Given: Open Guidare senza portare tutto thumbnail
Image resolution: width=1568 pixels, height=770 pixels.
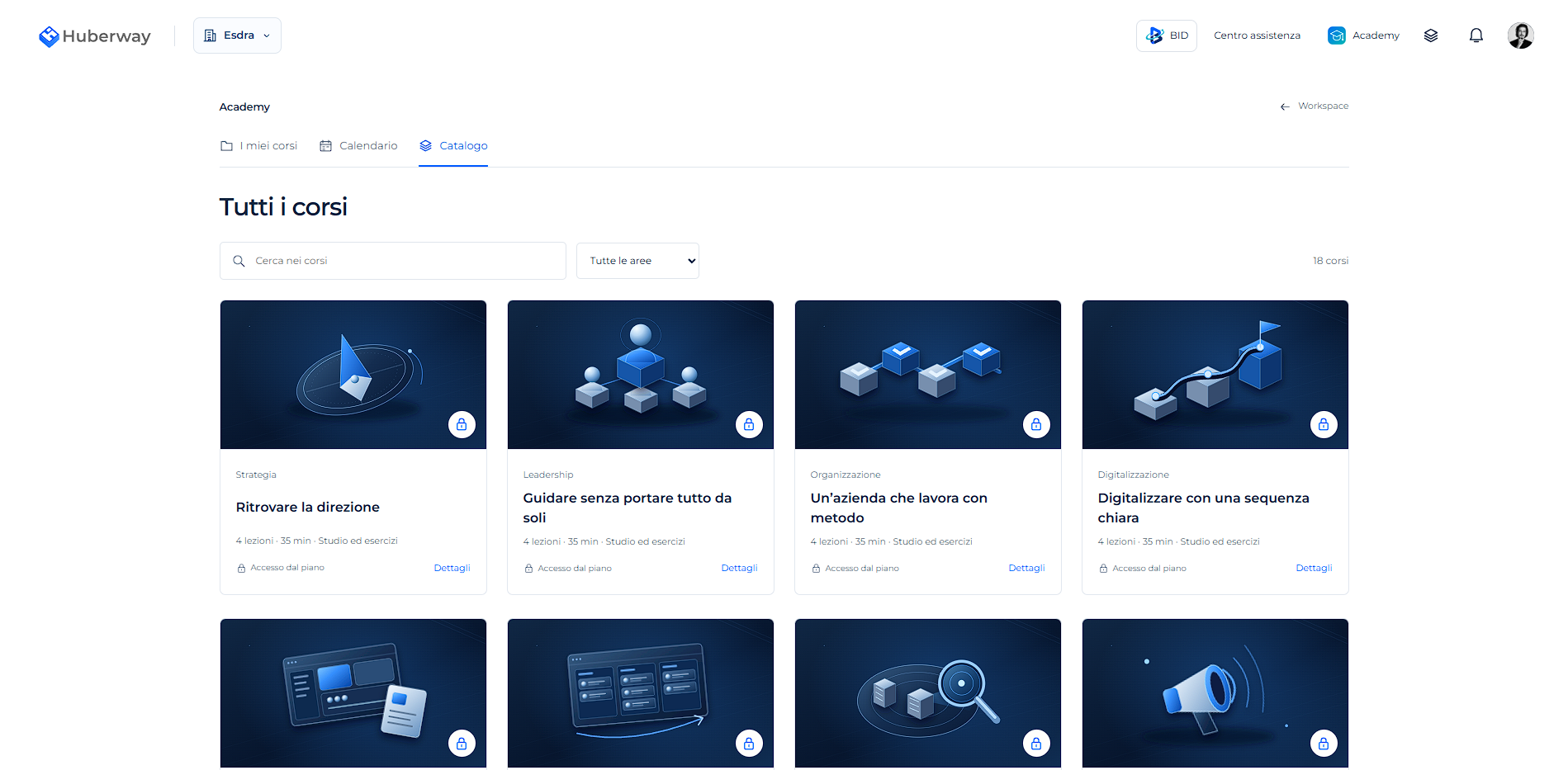Looking at the screenshot, I should [x=641, y=375].
